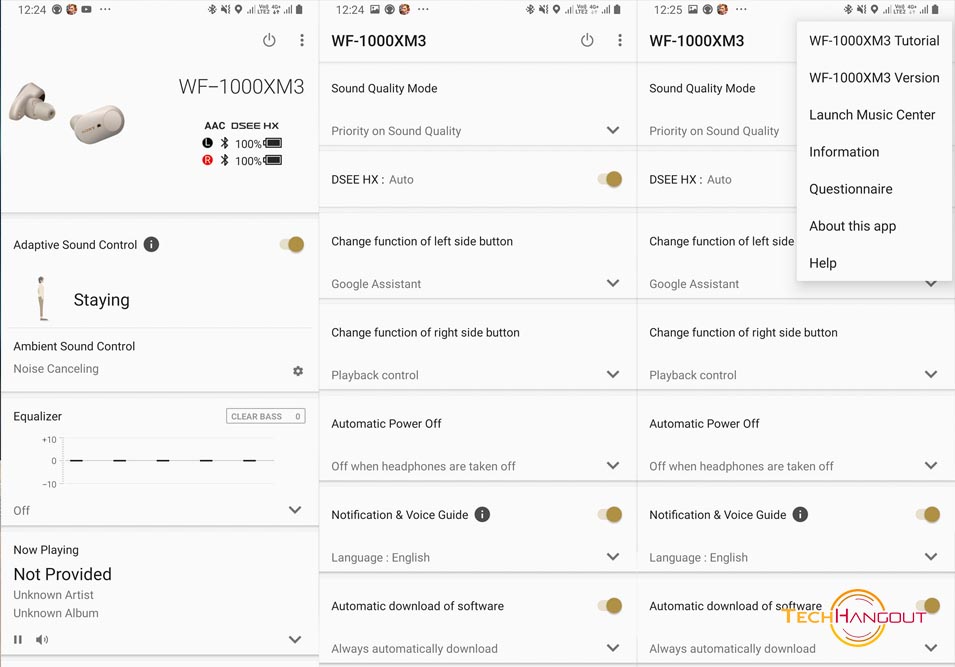The width and height of the screenshot is (955, 667).
Task: Pause playback in Now Playing
Action: [x=18, y=640]
